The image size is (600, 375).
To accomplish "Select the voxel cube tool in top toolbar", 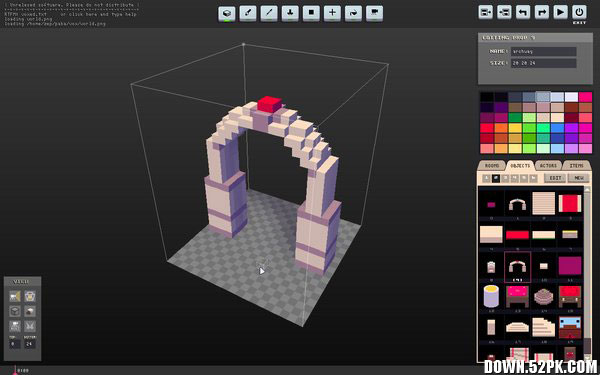I will [x=227, y=13].
